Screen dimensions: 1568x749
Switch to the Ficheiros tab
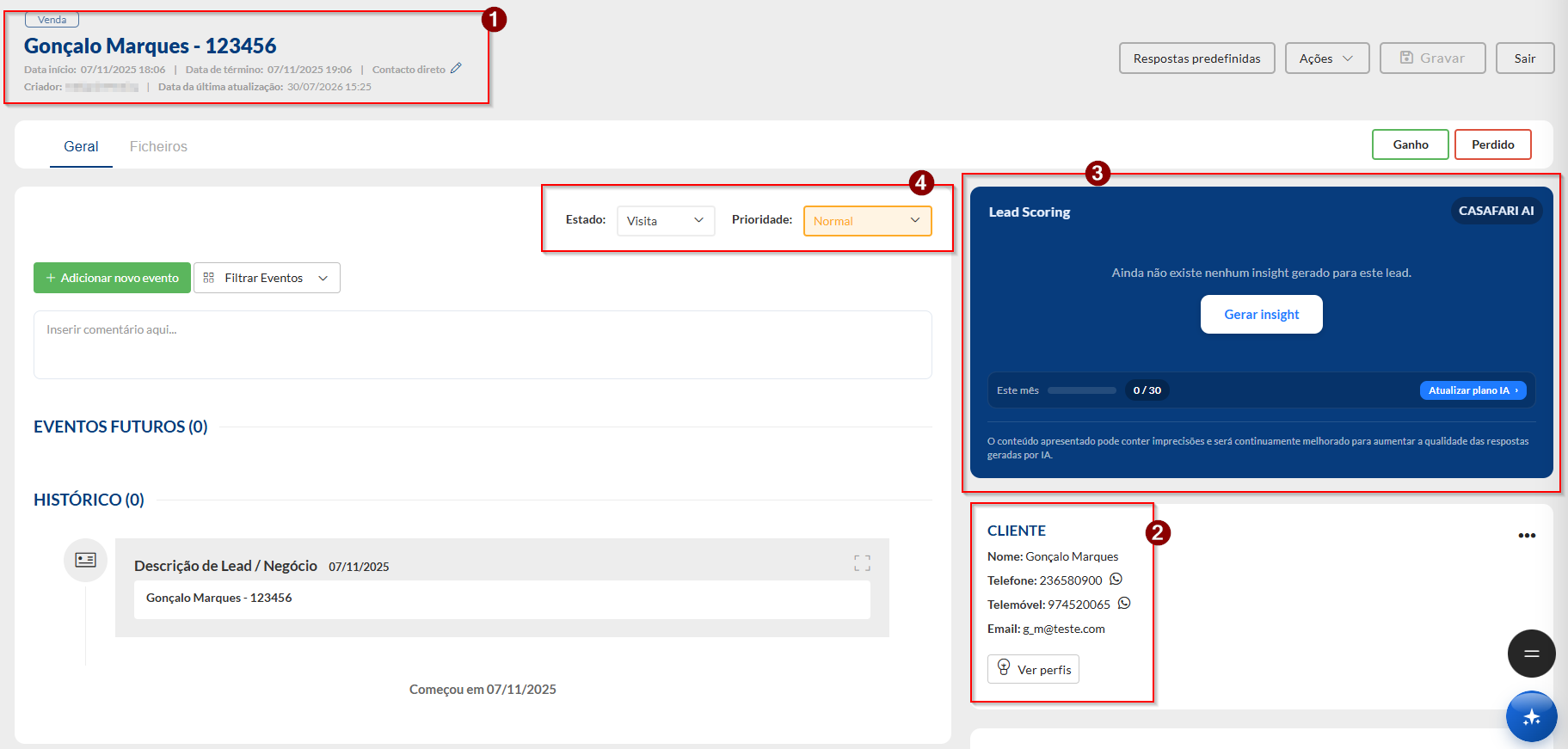tap(158, 146)
